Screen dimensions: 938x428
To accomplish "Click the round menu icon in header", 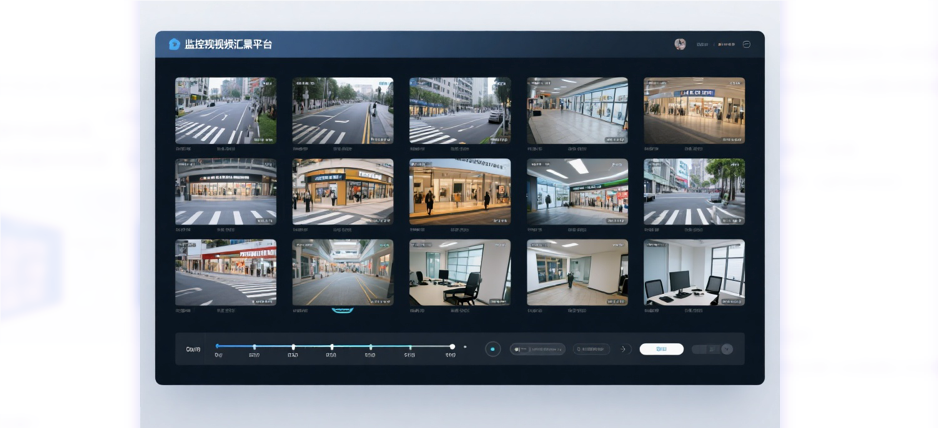I will tap(746, 44).
